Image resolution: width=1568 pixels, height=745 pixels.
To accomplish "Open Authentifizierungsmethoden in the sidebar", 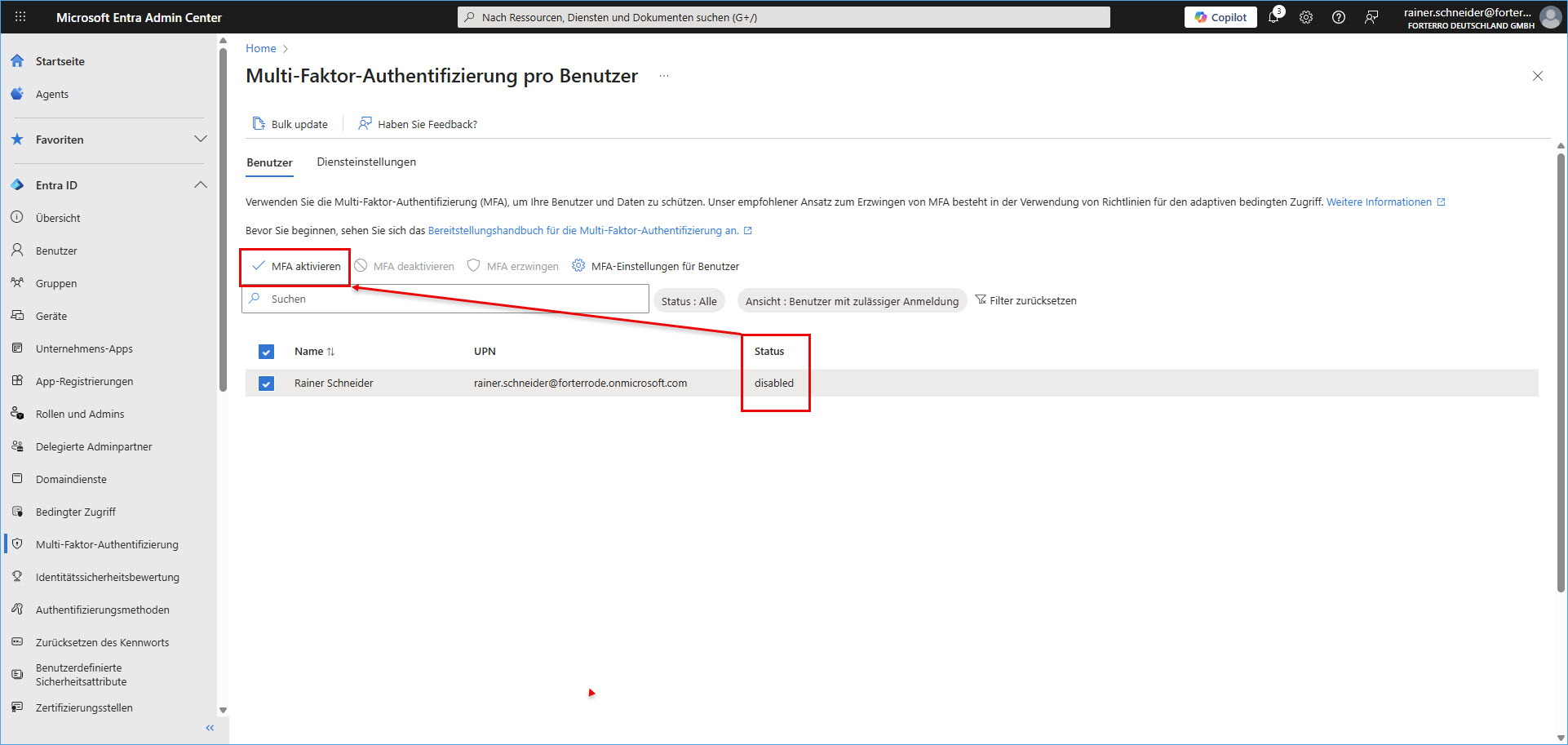I will pos(103,610).
